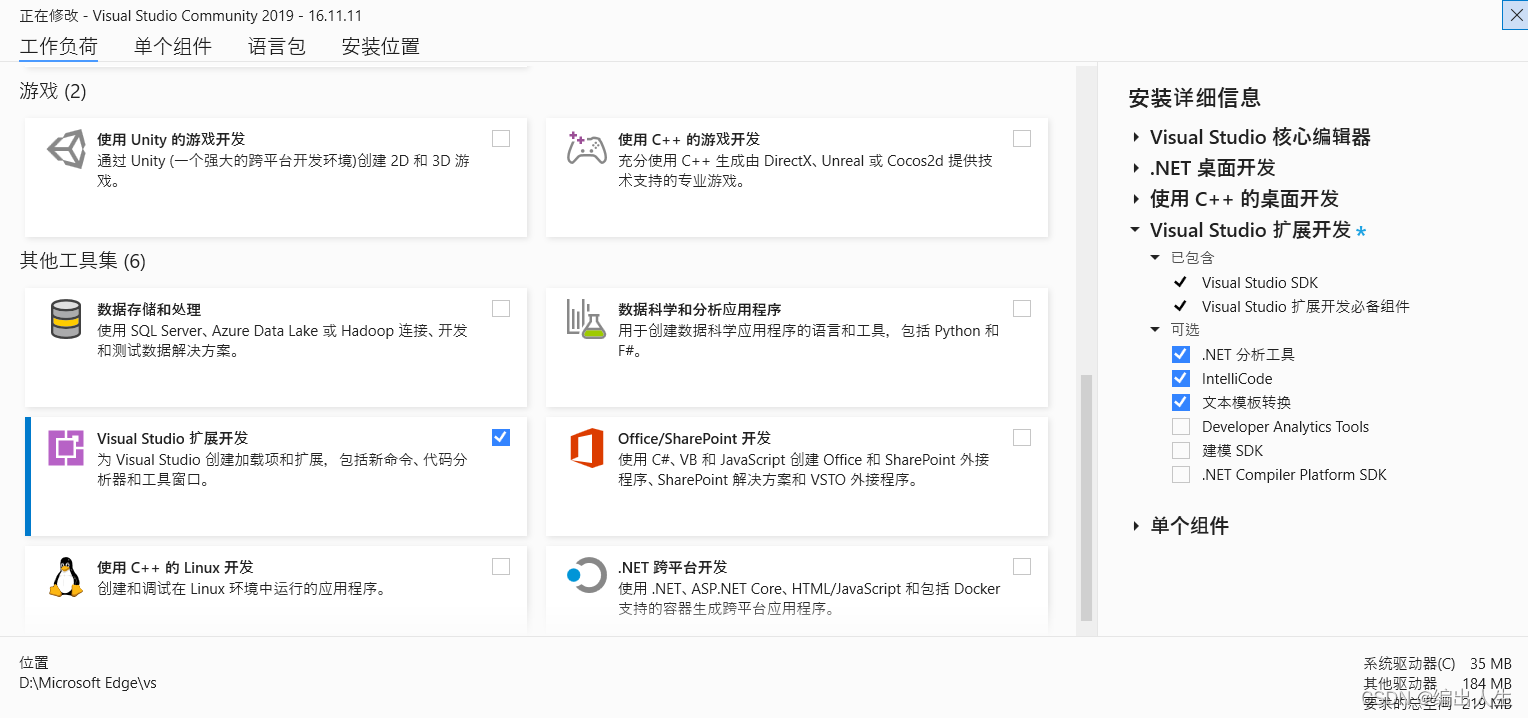Switch to the 单个组件 tab

click(x=173, y=46)
